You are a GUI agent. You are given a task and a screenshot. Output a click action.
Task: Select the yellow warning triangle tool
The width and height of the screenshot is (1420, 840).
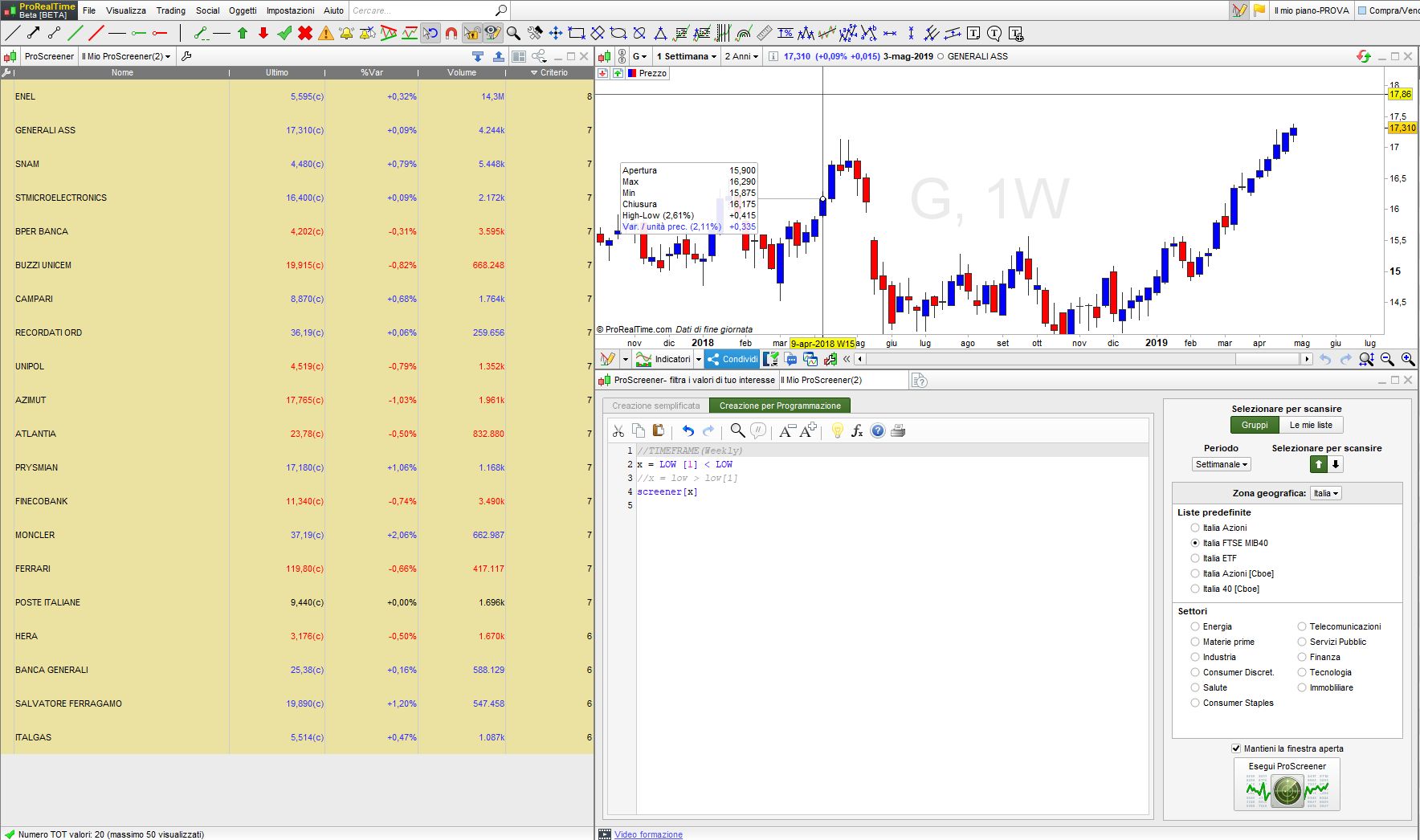[326, 33]
